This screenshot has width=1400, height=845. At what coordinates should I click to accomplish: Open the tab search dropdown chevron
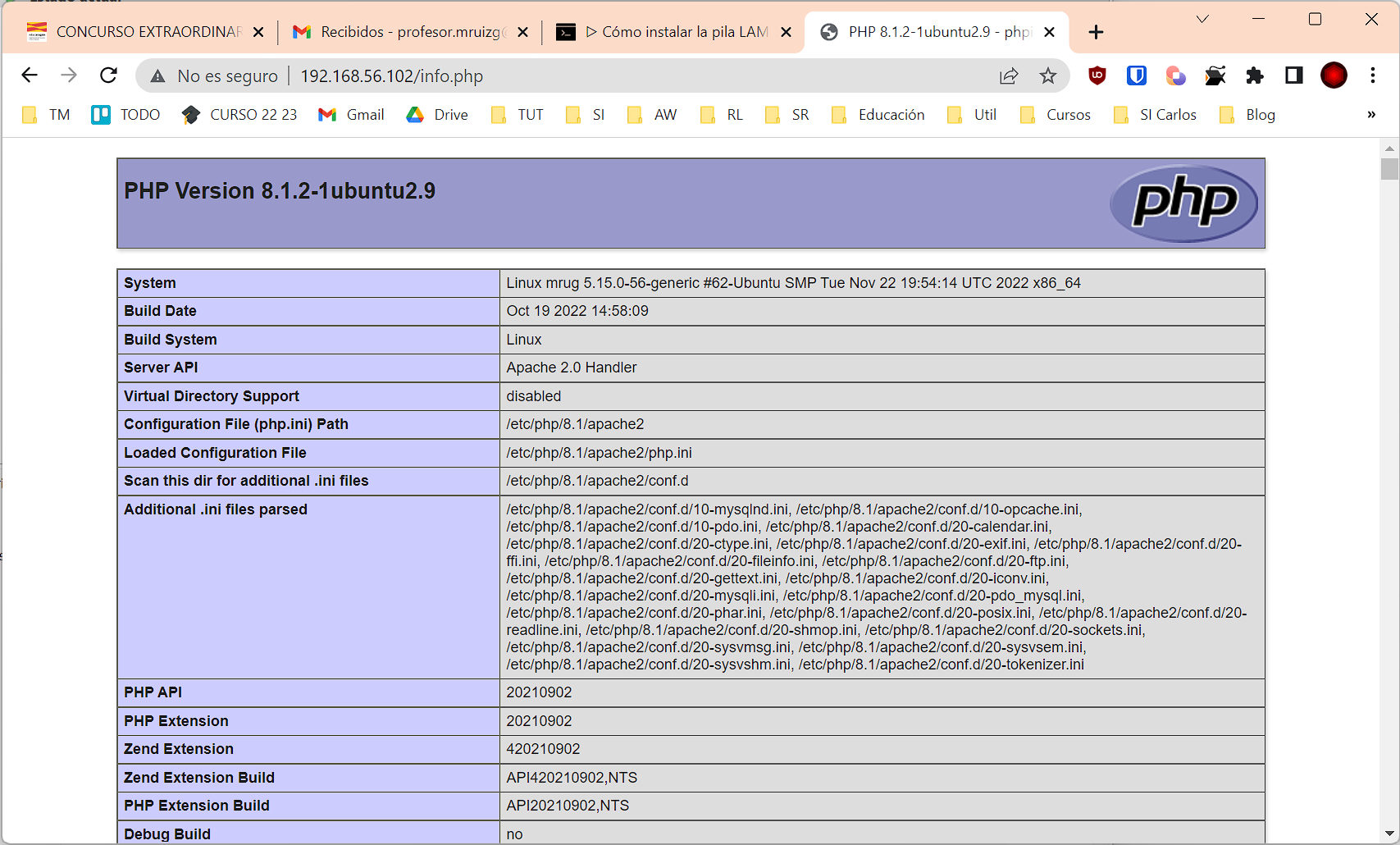click(1202, 18)
